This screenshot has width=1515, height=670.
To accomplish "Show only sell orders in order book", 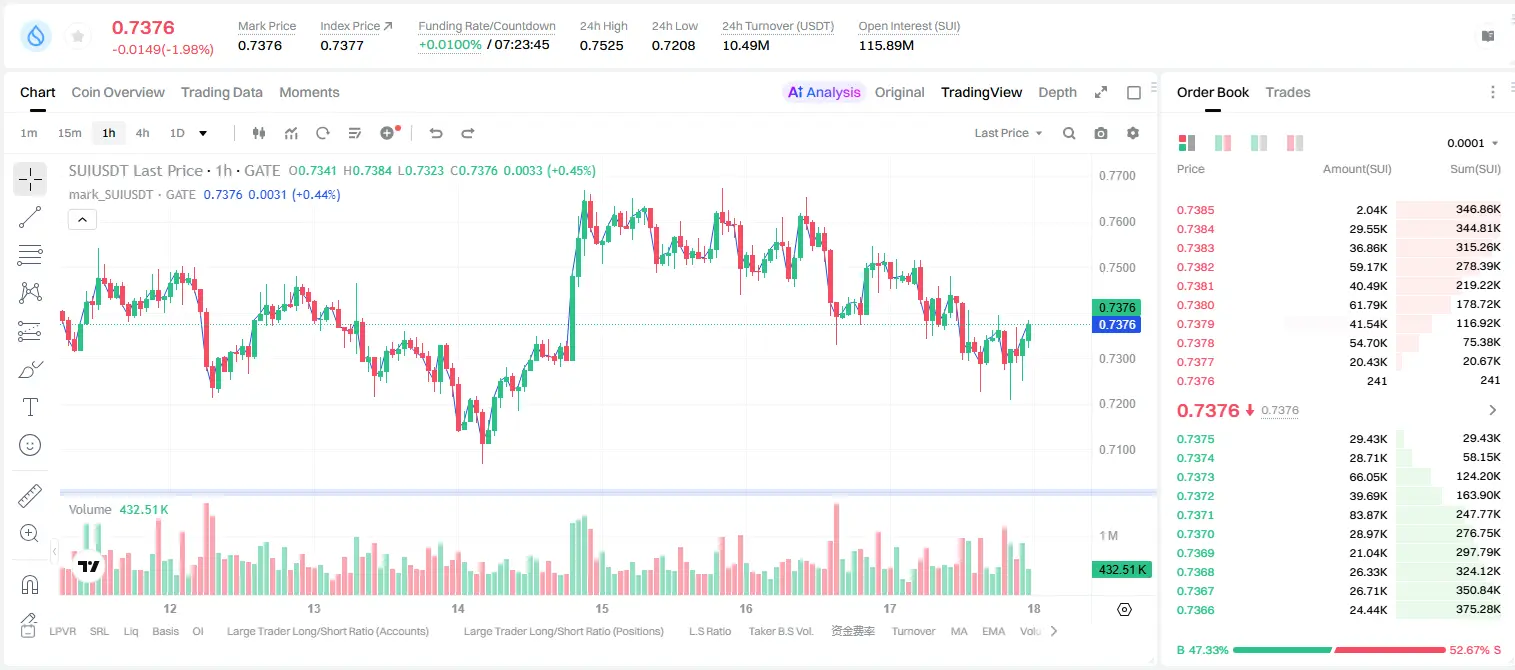I will coord(1295,143).
